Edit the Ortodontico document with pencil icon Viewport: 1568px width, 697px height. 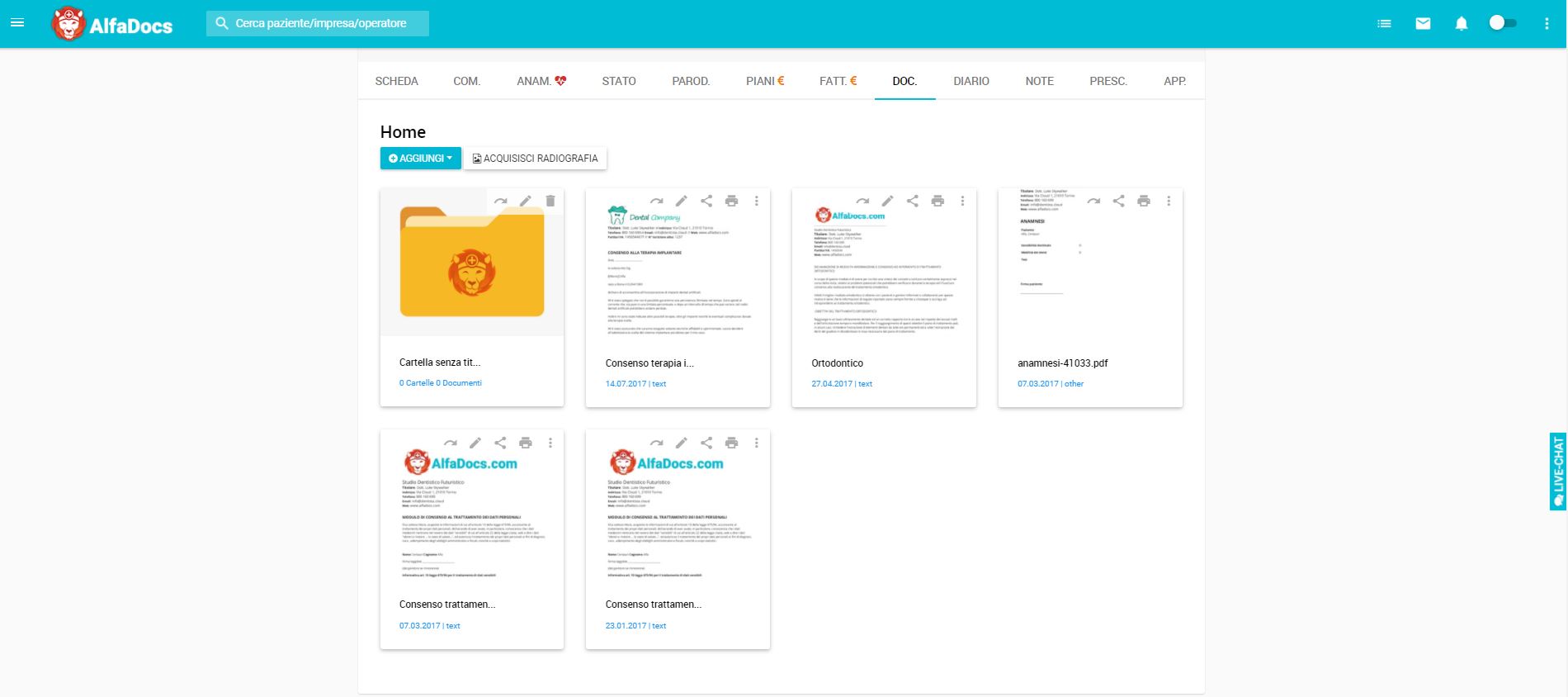(887, 201)
